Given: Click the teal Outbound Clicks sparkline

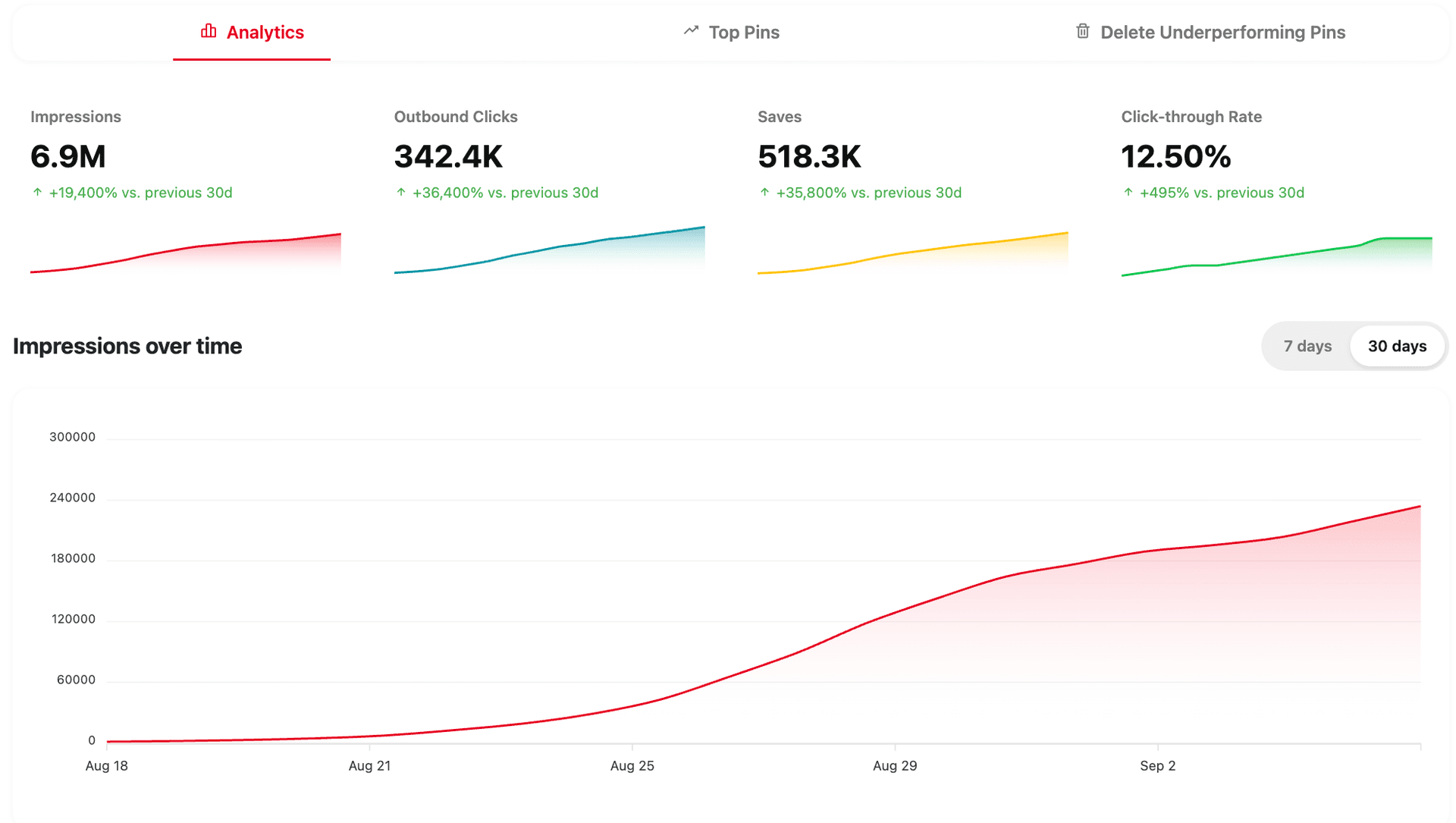Looking at the screenshot, I should click(549, 250).
